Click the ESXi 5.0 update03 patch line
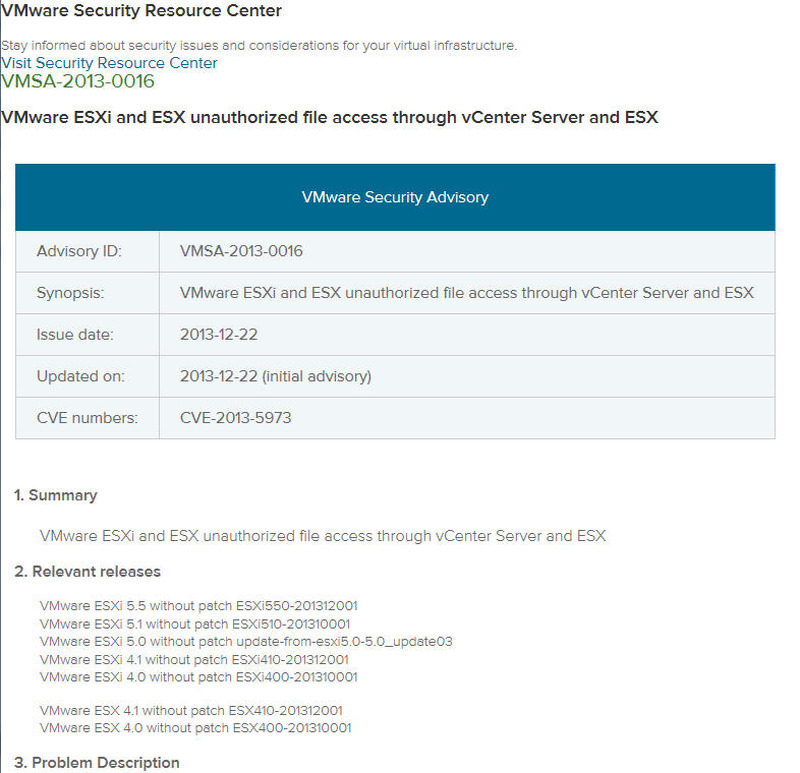The height and width of the screenshot is (773, 800). [246, 641]
